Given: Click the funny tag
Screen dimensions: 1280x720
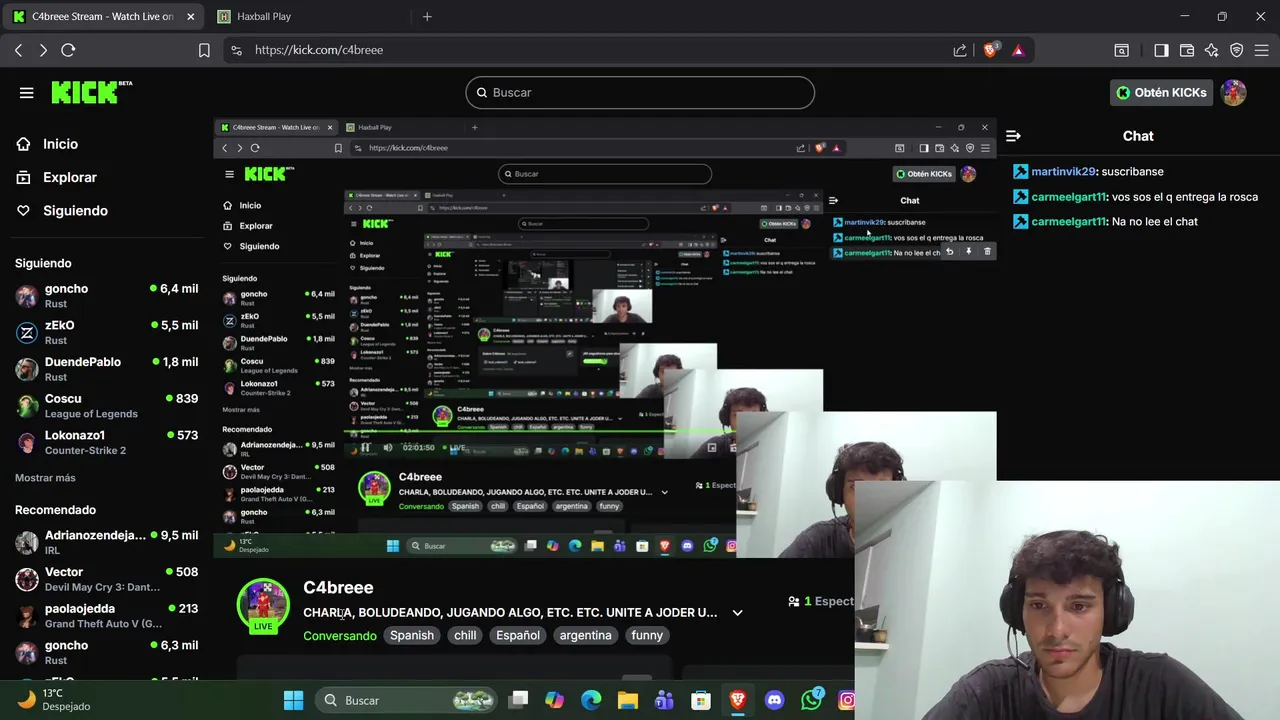Looking at the screenshot, I should click(x=647, y=635).
